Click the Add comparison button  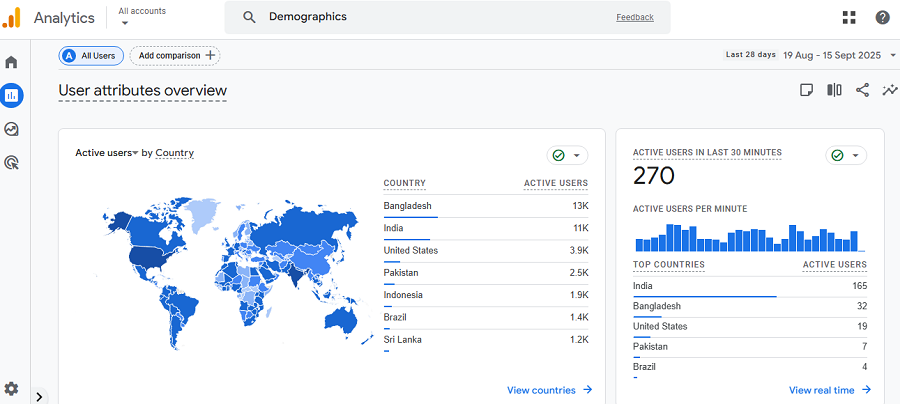click(x=175, y=56)
